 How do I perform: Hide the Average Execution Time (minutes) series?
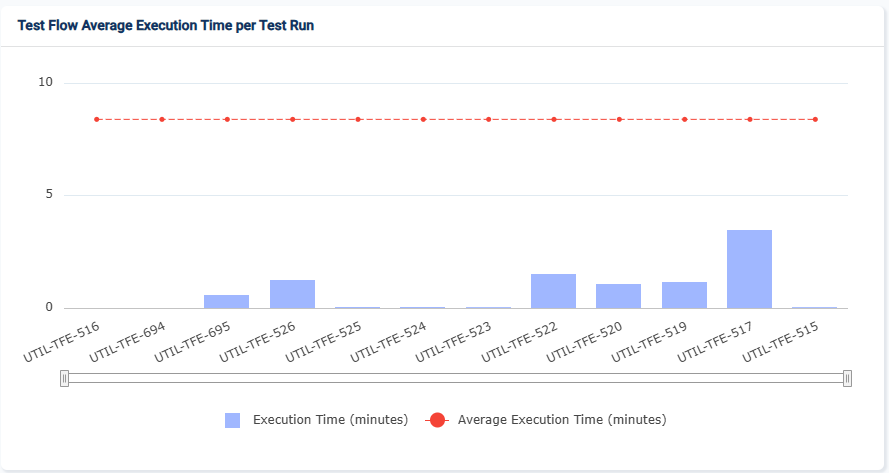click(561, 420)
